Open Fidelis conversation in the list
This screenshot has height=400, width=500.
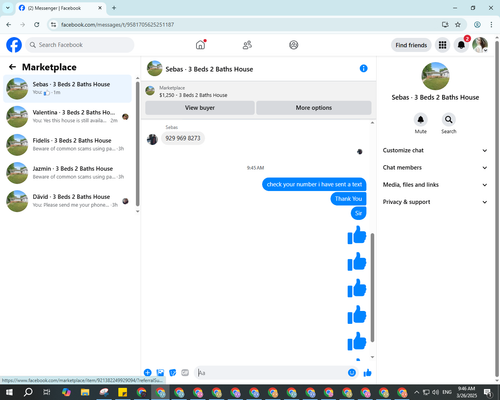click(67, 145)
